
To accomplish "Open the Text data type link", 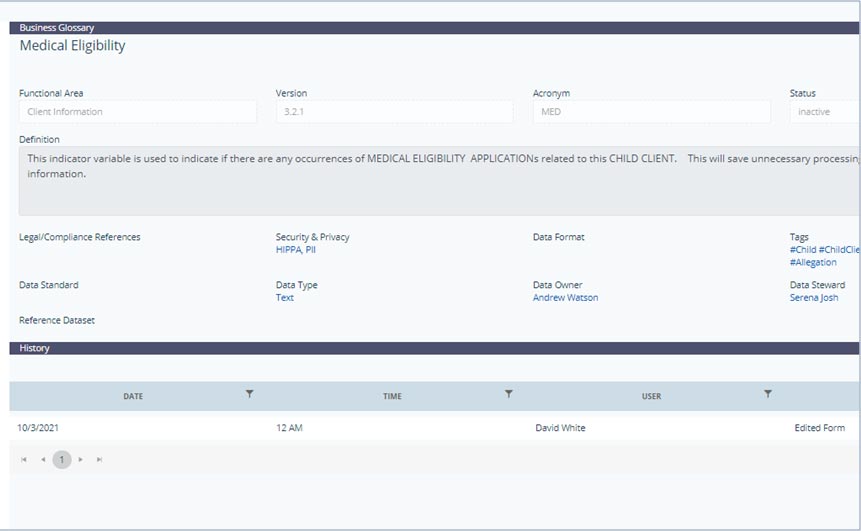I will [x=284, y=298].
